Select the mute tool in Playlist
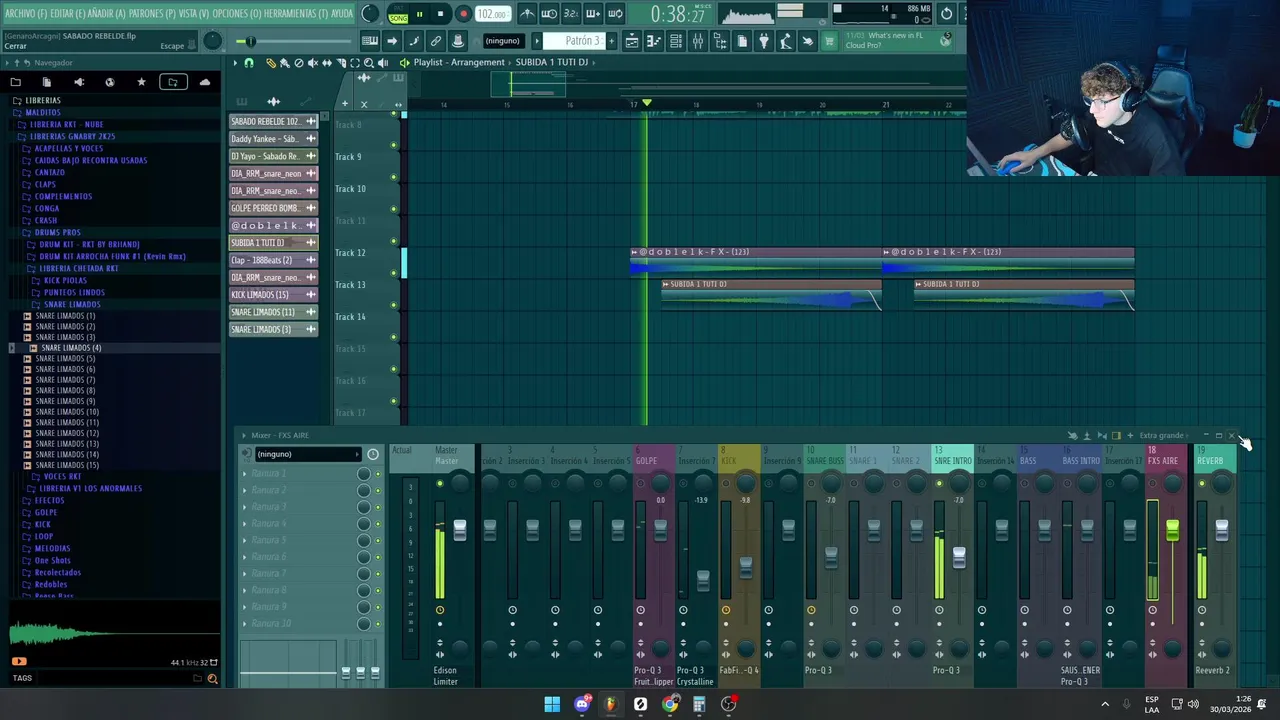The width and height of the screenshot is (1280, 720). point(312,63)
